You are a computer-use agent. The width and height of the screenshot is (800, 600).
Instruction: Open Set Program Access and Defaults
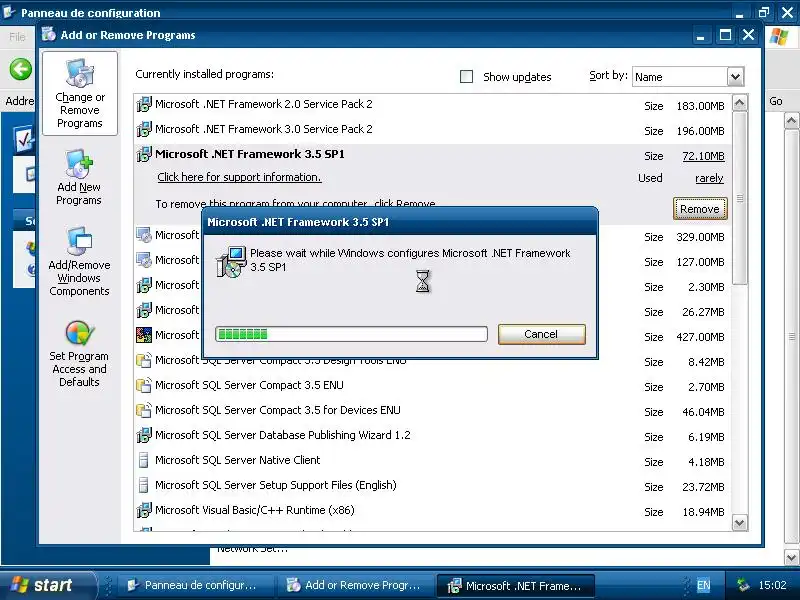(79, 354)
